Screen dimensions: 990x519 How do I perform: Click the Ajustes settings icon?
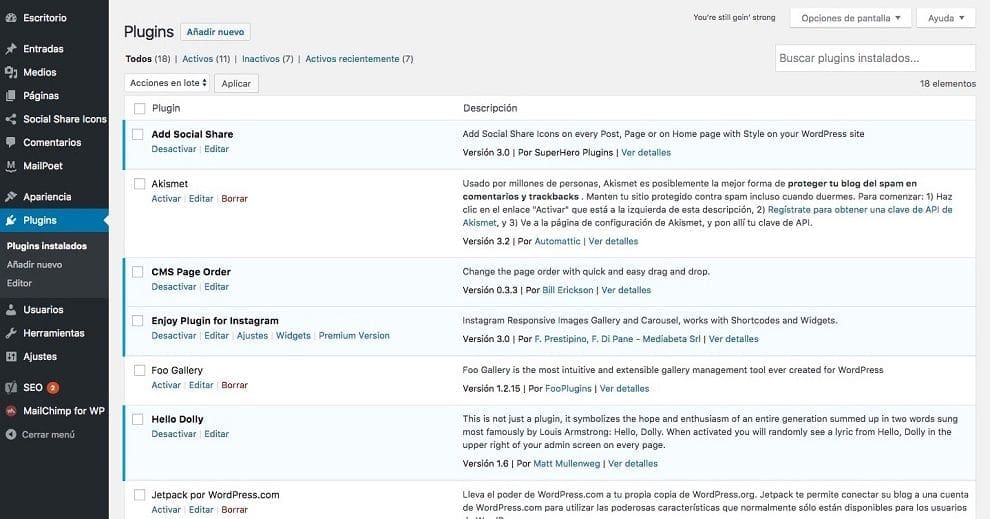pos(11,356)
